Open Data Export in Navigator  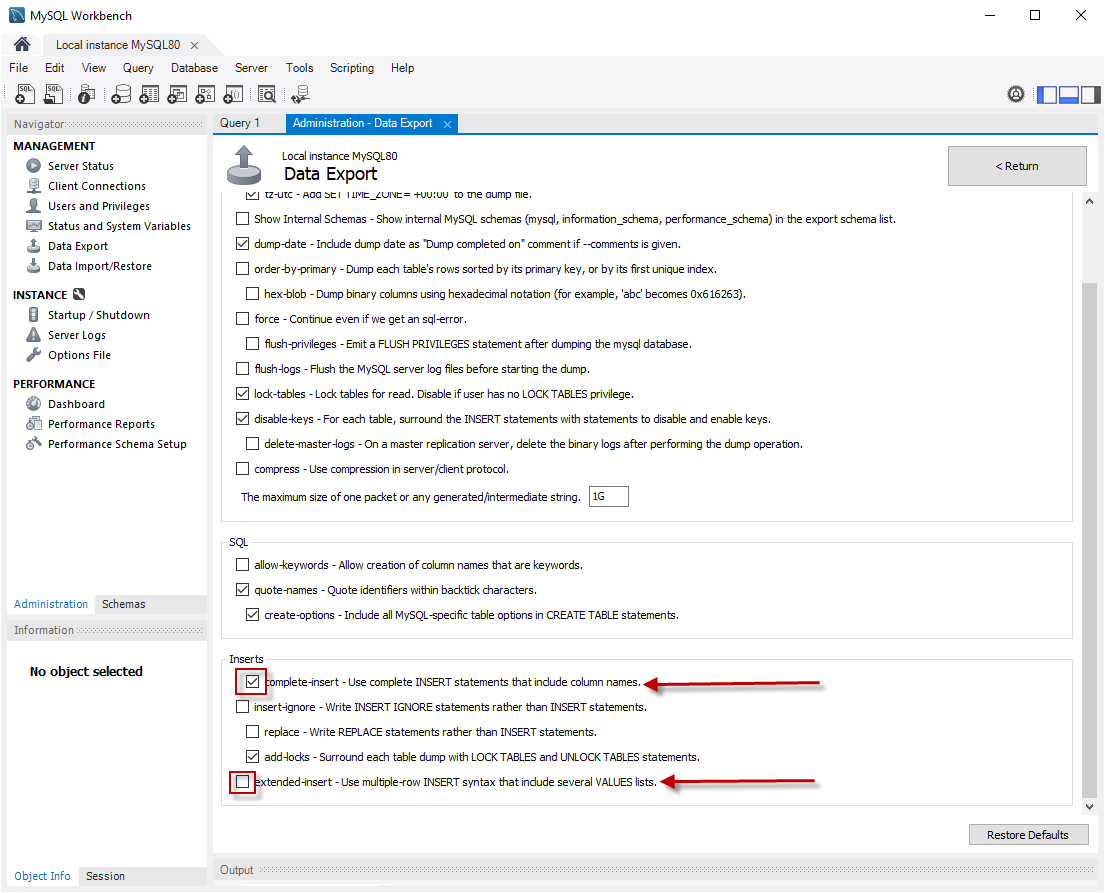[78, 246]
